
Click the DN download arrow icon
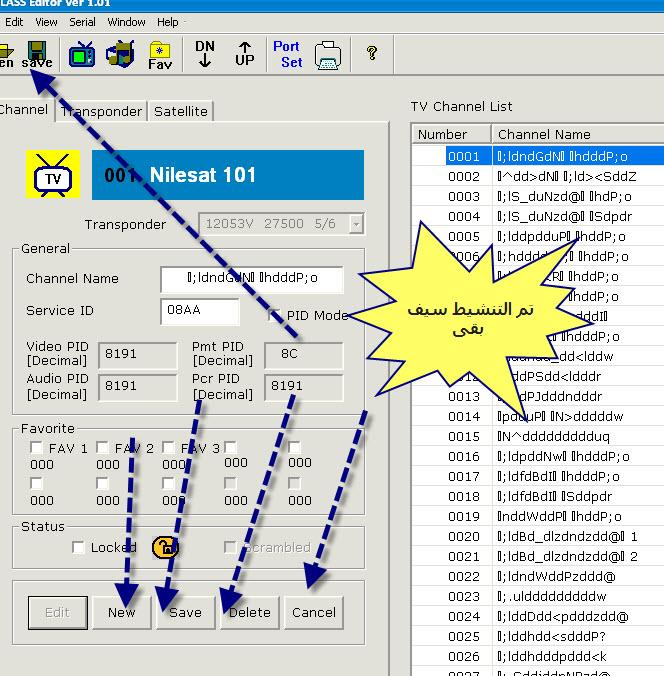tap(205, 54)
